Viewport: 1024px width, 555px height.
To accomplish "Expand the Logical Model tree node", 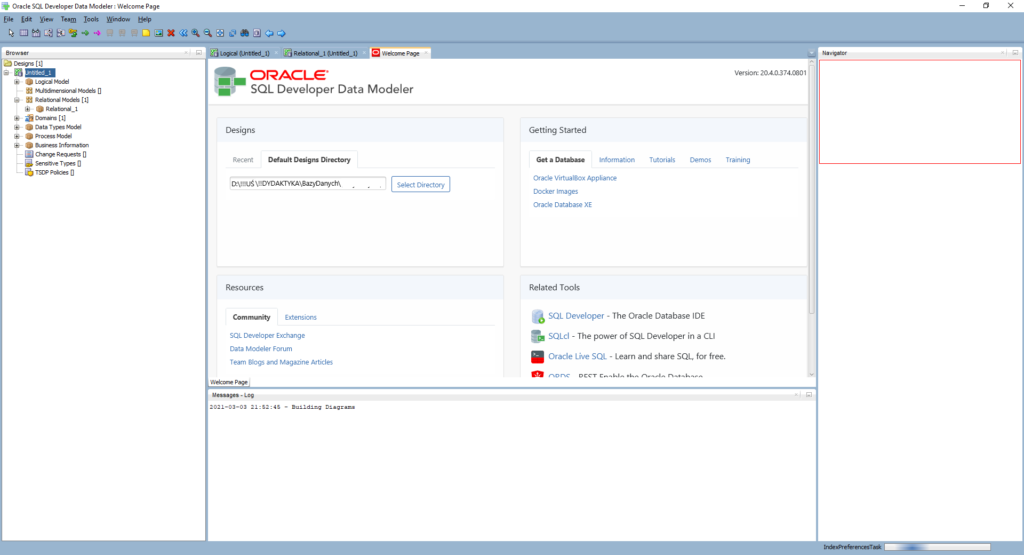I will 17,82.
